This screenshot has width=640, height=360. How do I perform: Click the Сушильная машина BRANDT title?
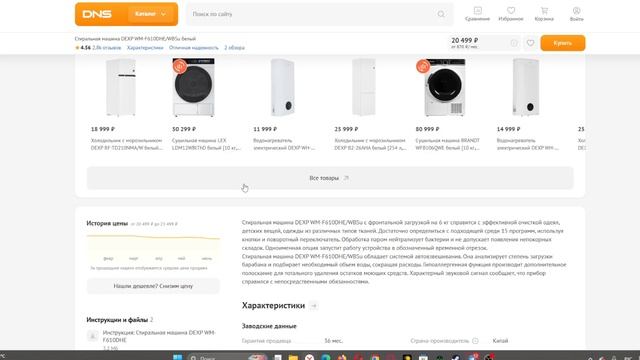click(448, 144)
